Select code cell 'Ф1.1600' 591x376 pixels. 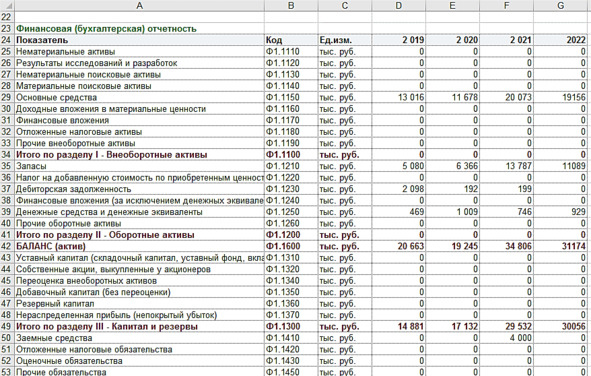(x=291, y=246)
